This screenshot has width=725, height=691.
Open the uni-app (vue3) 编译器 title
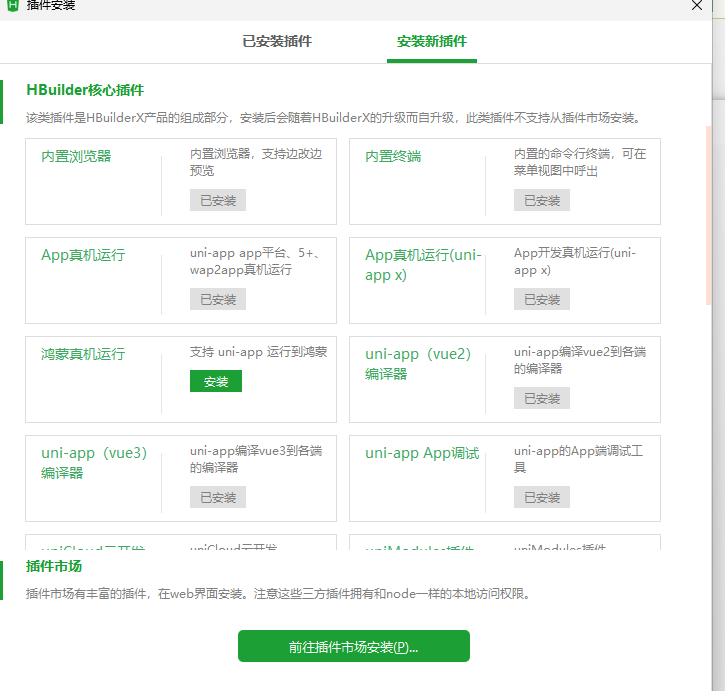[94, 463]
